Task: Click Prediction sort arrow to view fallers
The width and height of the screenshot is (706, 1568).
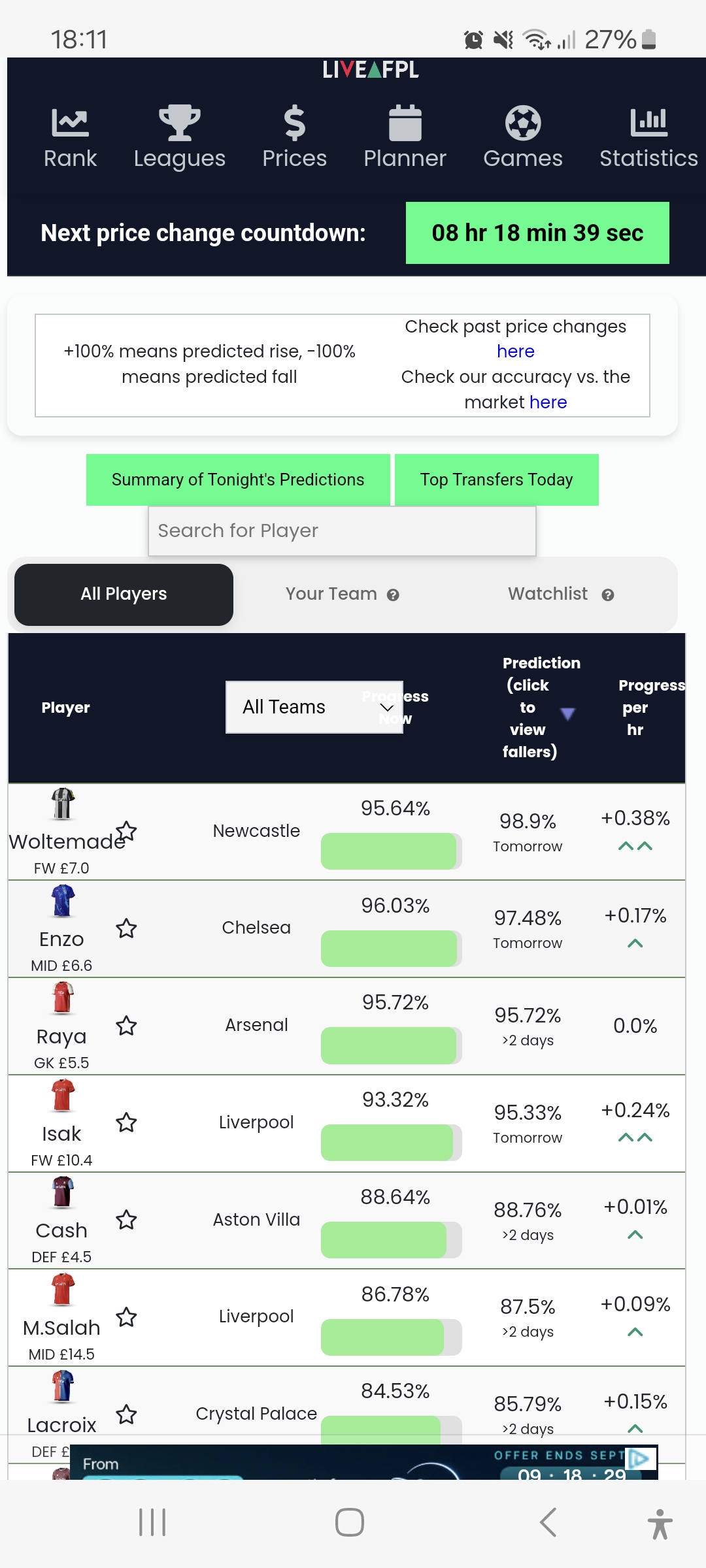Action: tap(567, 713)
